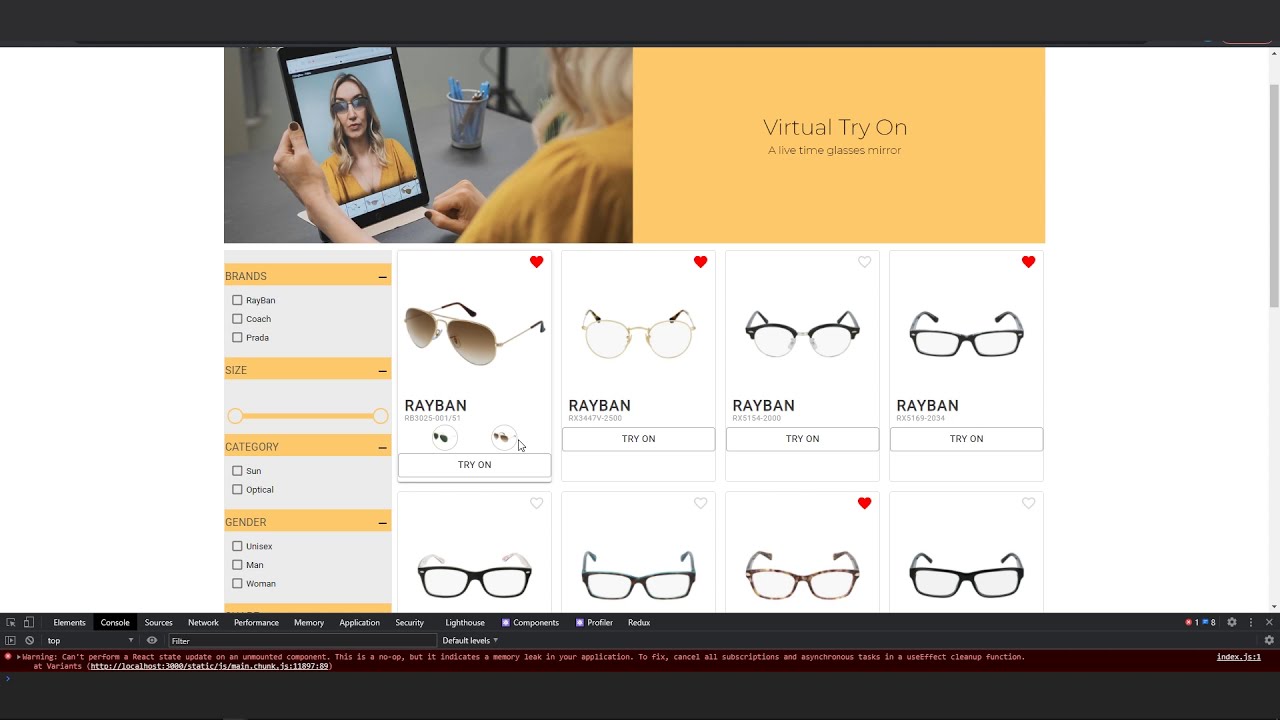Image resolution: width=1280 pixels, height=720 pixels.
Task: Select the dark green lens variant of RB3025
Action: pyautogui.click(x=443, y=437)
